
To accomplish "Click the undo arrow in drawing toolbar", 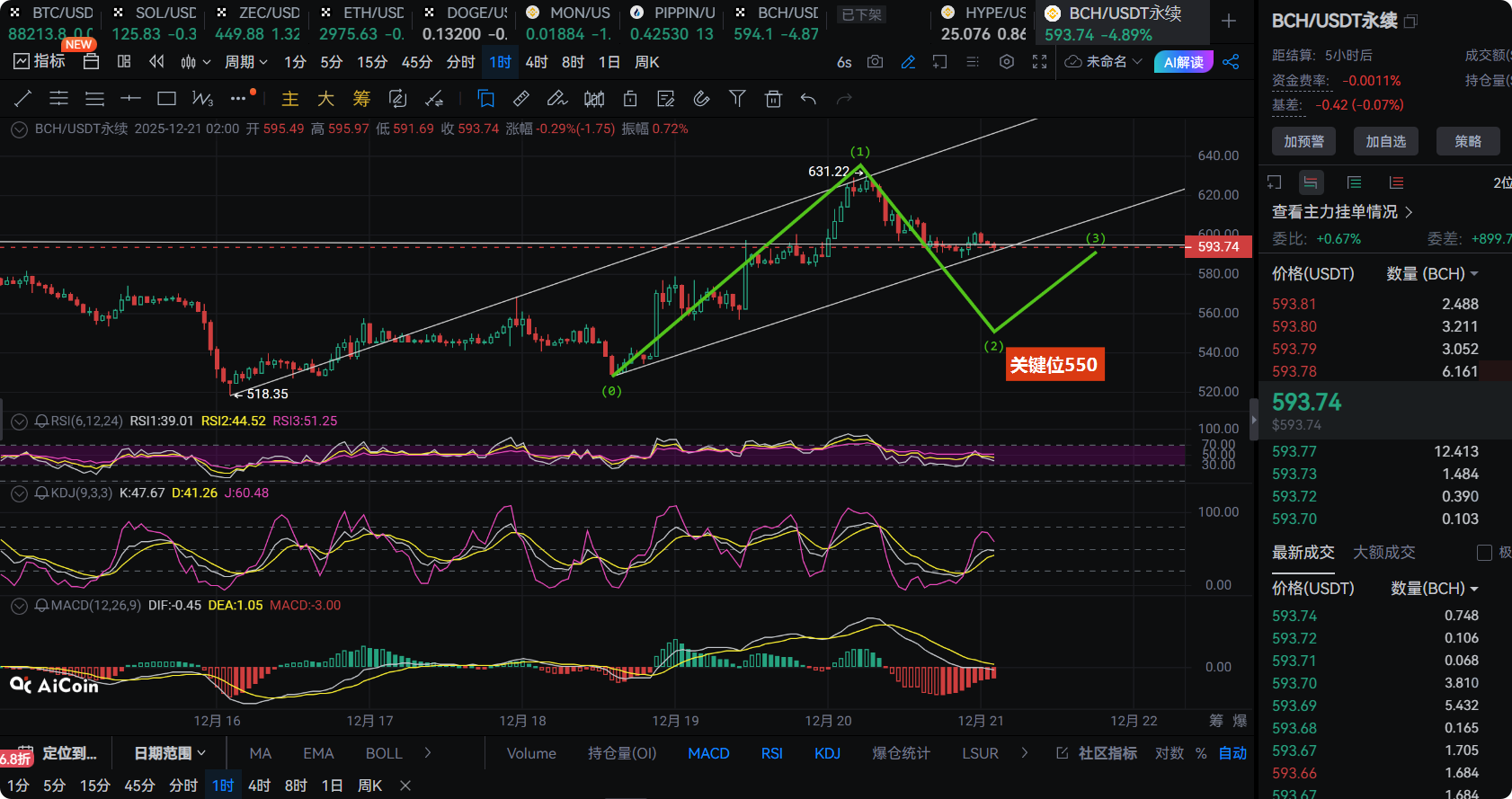I will pyautogui.click(x=808, y=99).
